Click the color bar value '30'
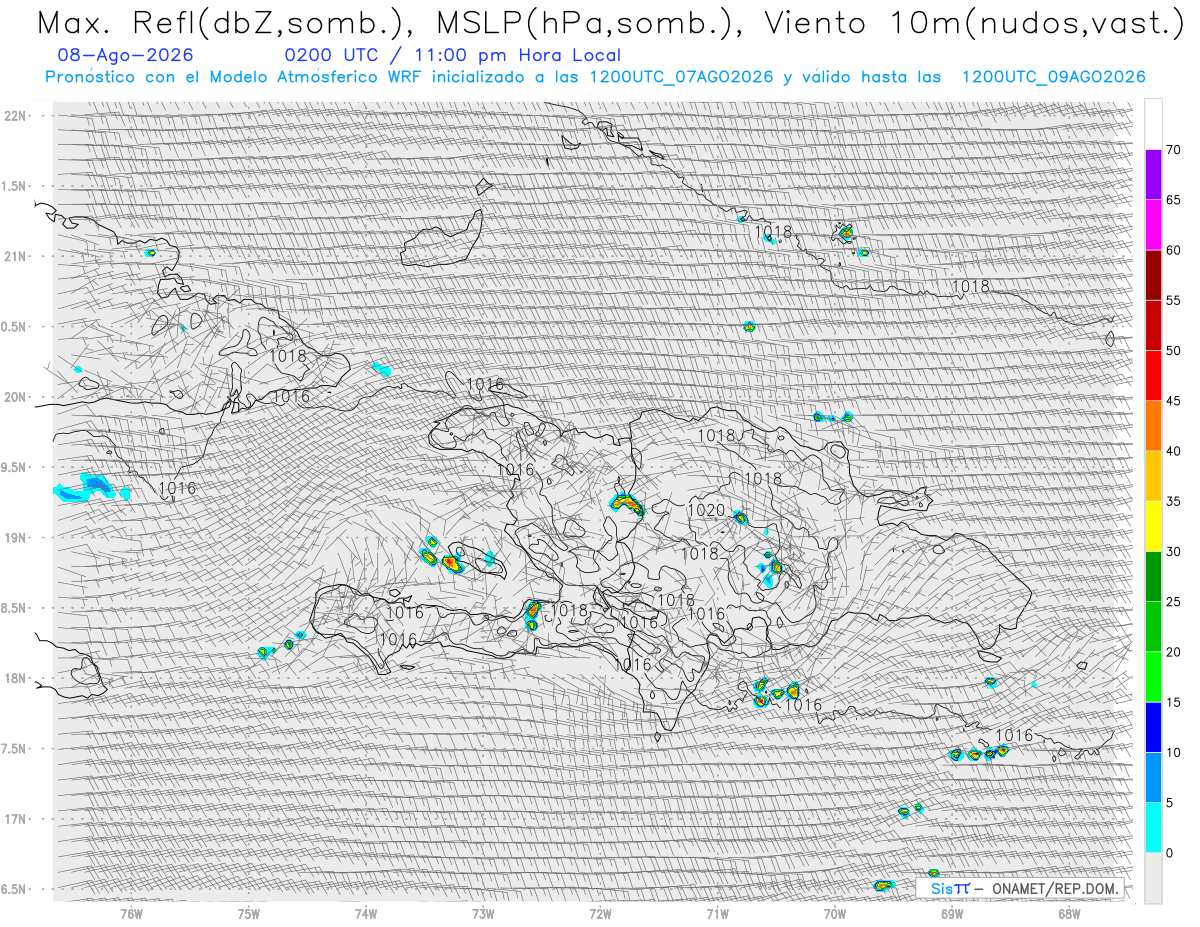Viewport: 1200px width, 927px height. [x=1173, y=551]
